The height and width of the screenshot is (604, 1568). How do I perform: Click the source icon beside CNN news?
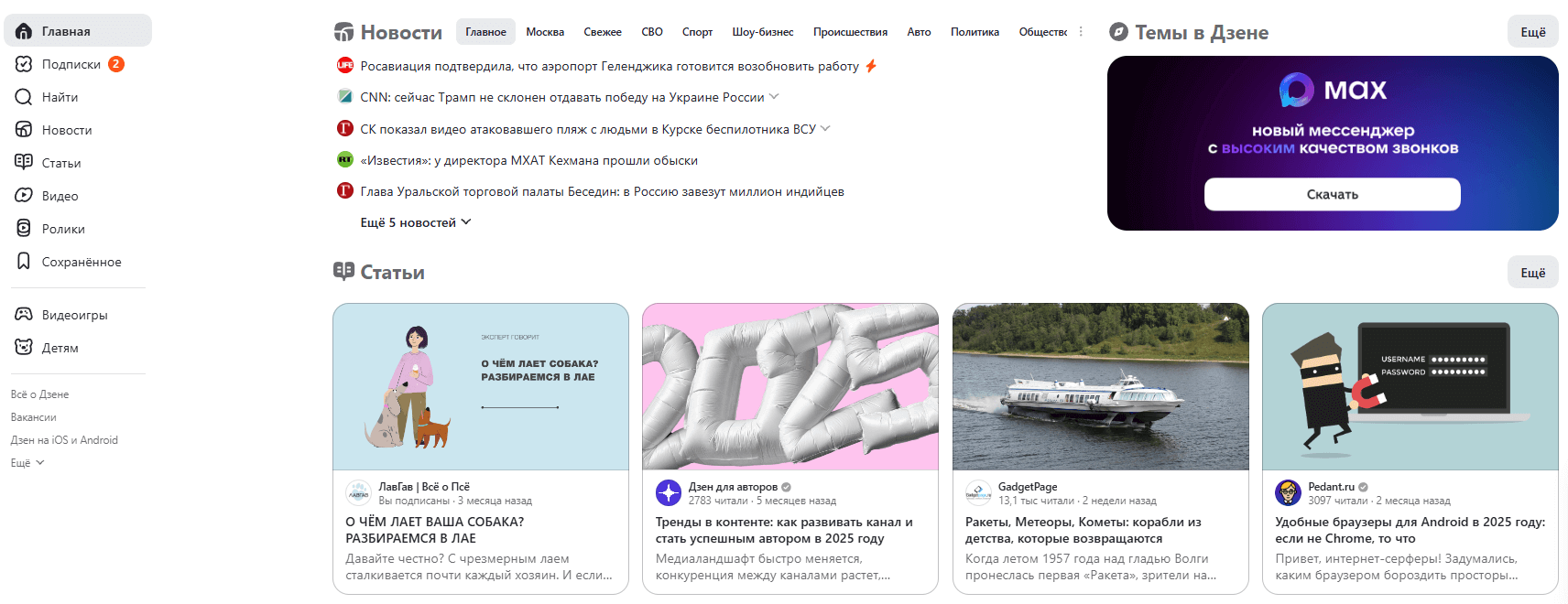click(345, 96)
